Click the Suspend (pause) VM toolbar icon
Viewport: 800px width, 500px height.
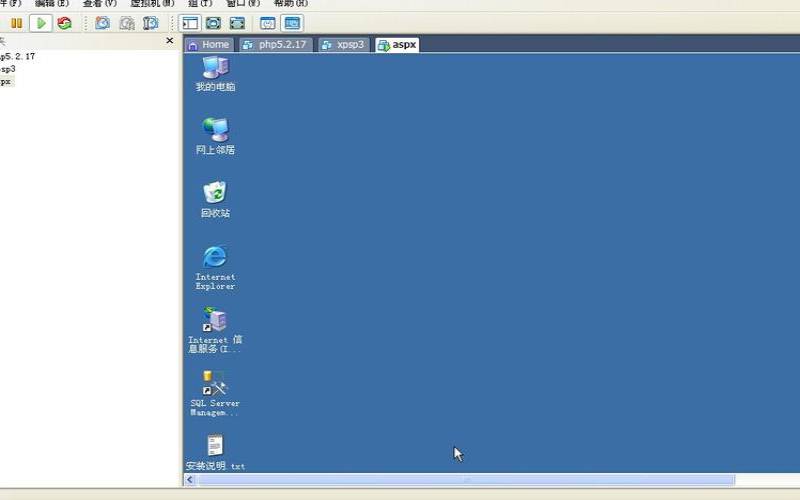pyautogui.click(x=16, y=23)
